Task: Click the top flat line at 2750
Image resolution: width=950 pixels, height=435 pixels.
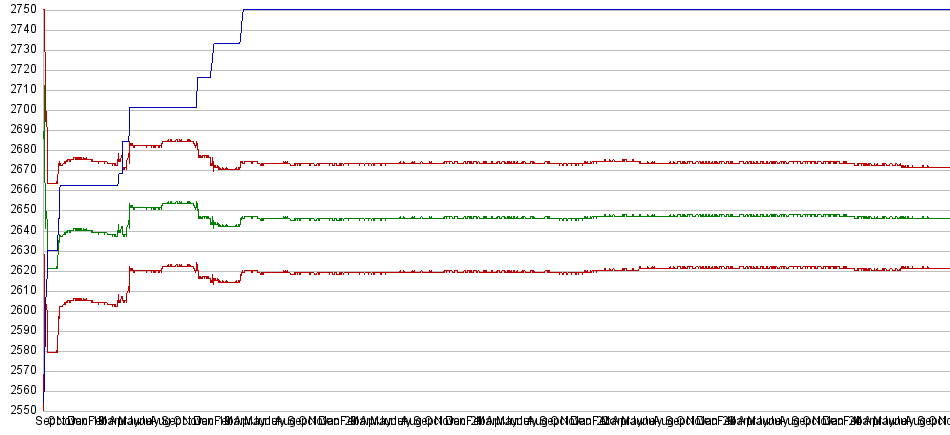Action: (x=600, y=10)
